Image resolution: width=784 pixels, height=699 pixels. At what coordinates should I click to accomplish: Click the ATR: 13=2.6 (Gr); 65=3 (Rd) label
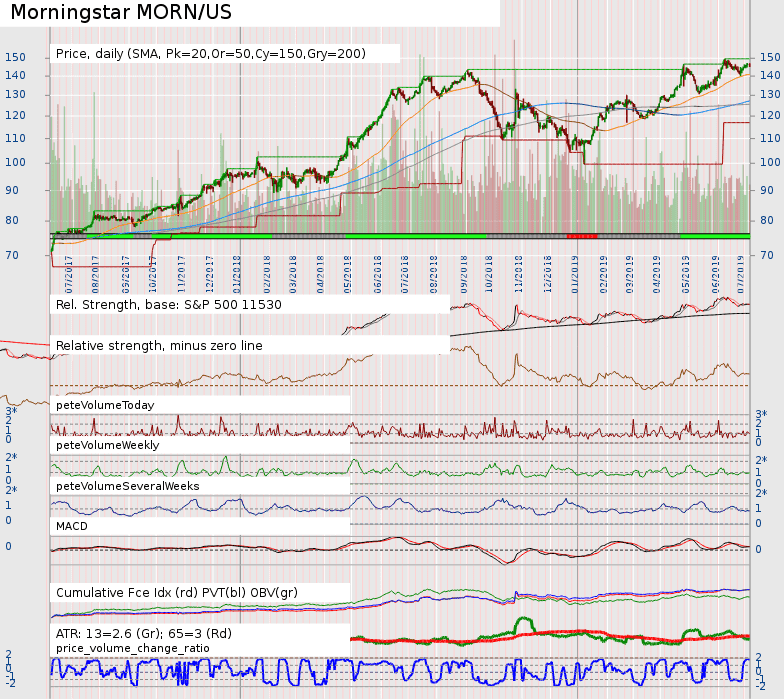coord(144,634)
